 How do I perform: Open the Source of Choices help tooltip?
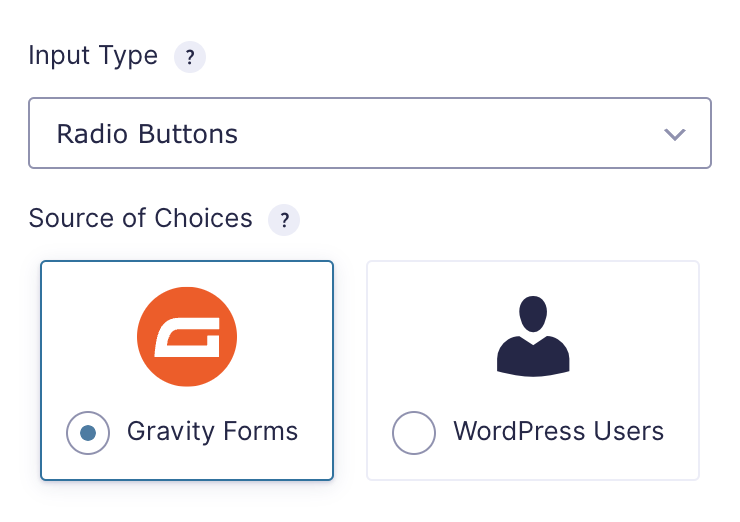pos(284,220)
